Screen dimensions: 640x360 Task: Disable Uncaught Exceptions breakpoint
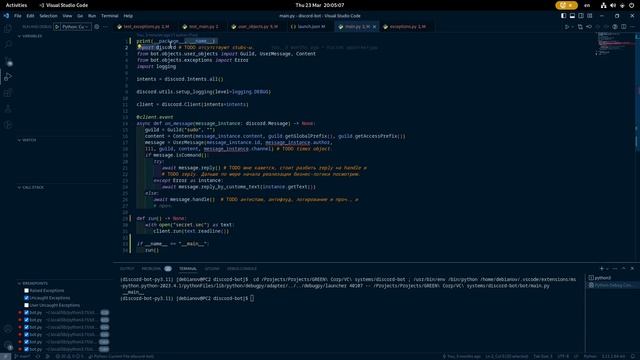pos(27,298)
